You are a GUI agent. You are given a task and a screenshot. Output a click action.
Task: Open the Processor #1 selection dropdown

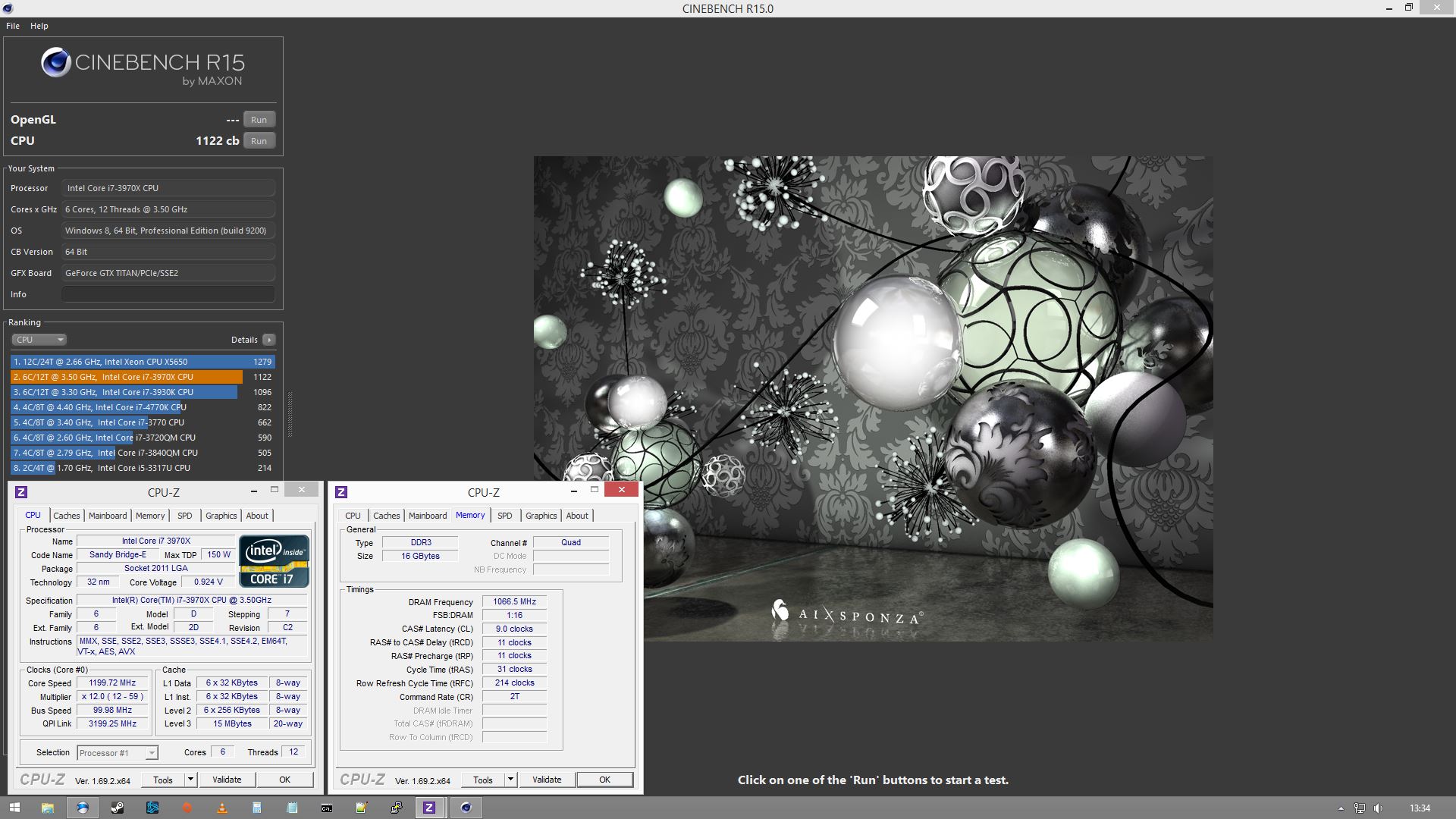point(118,753)
